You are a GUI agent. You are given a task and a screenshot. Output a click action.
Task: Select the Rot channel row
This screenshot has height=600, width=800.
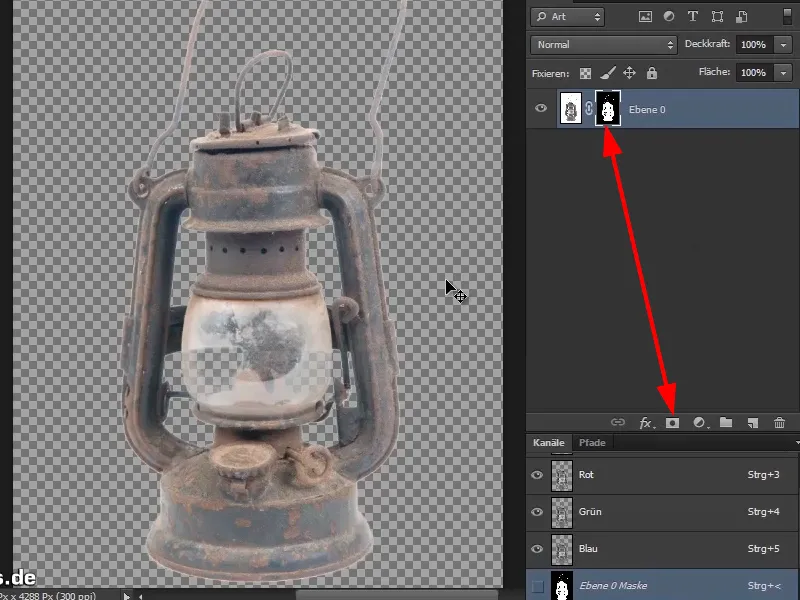point(663,475)
